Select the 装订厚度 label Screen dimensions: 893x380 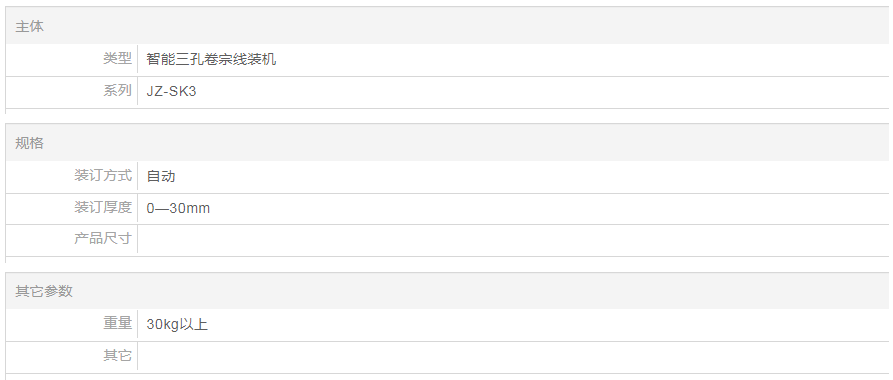click(103, 207)
